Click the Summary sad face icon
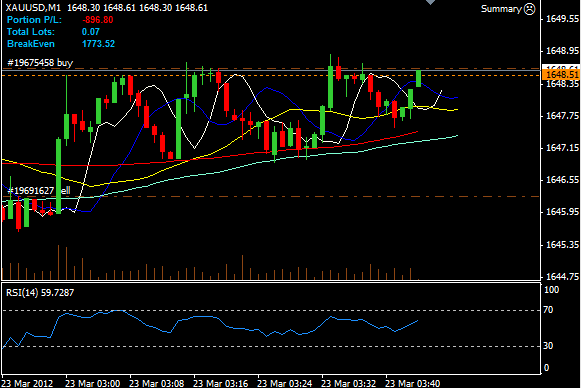Viewport: 581px width, 388px height. click(x=529, y=9)
